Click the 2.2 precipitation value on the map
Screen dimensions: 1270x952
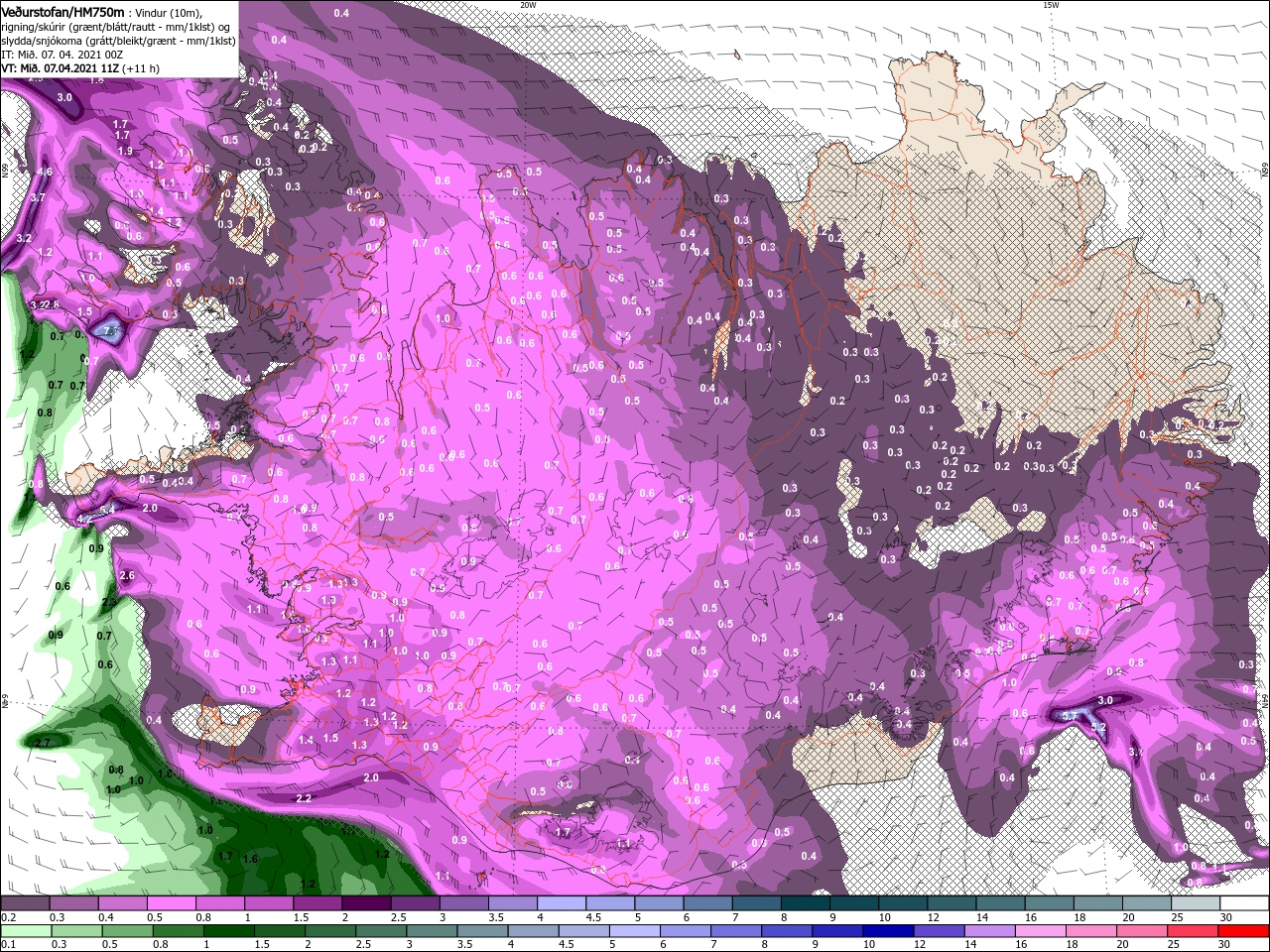coord(304,797)
